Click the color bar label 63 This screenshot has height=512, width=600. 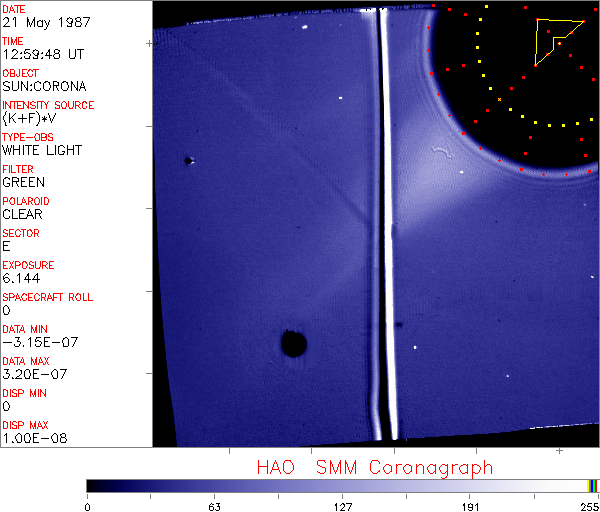point(214,507)
